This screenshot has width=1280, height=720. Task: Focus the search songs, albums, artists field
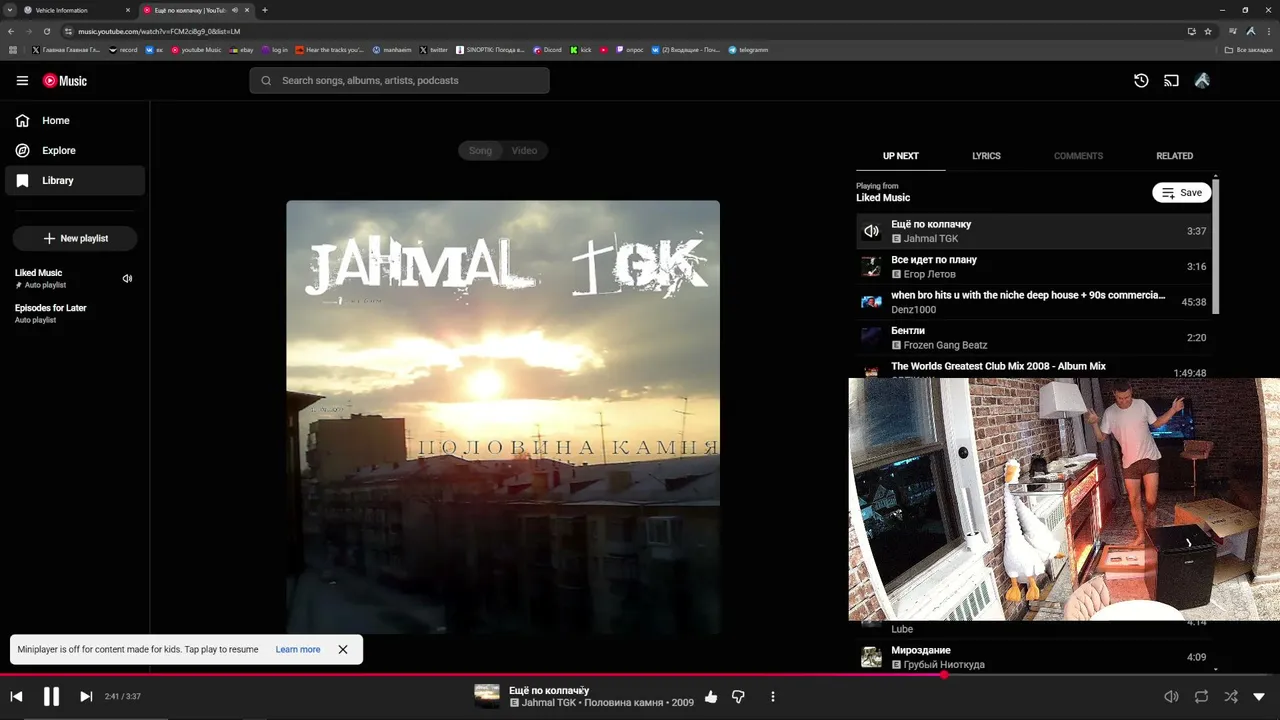tap(400, 81)
